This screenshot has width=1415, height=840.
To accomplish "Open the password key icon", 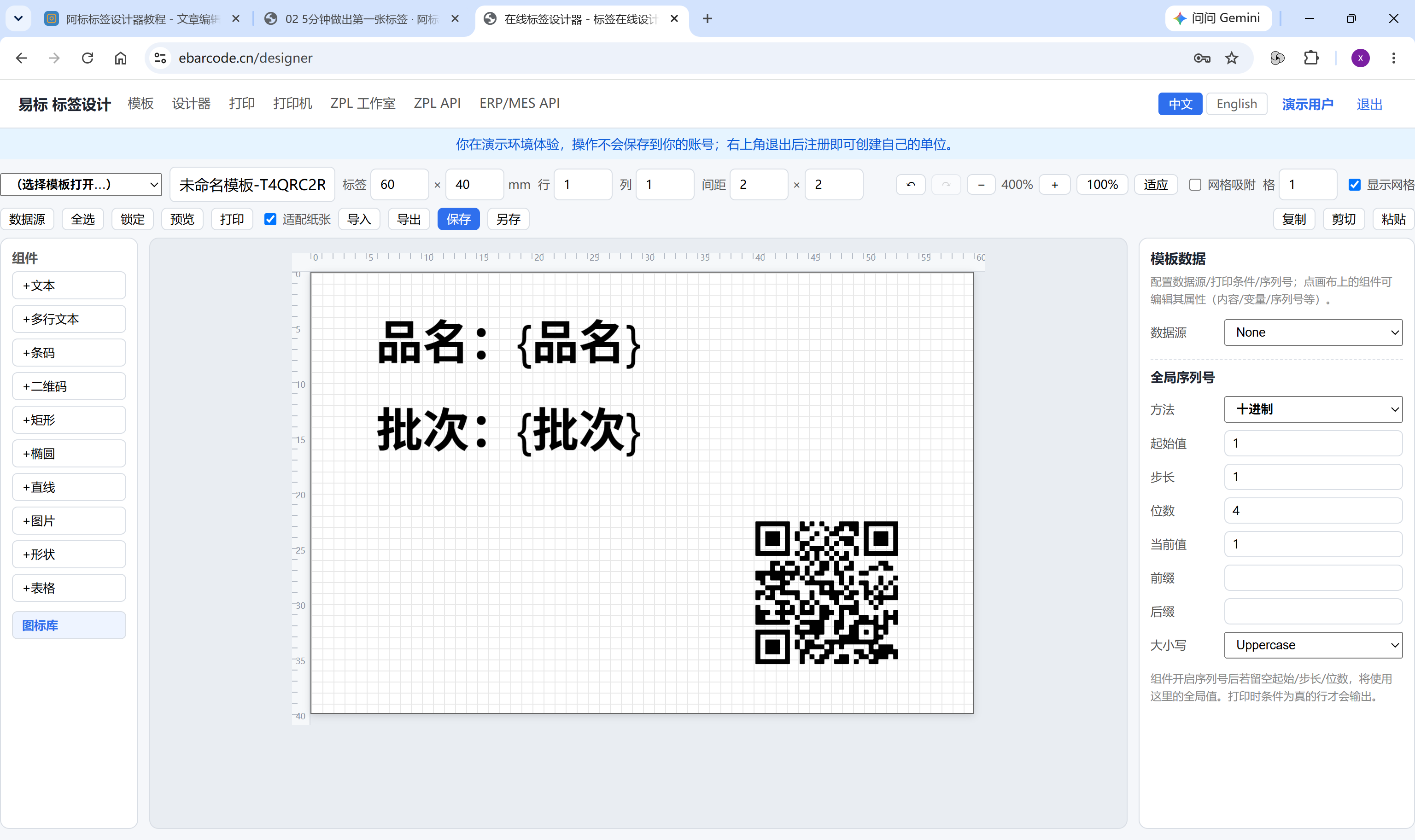I will [x=1202, y=58].
